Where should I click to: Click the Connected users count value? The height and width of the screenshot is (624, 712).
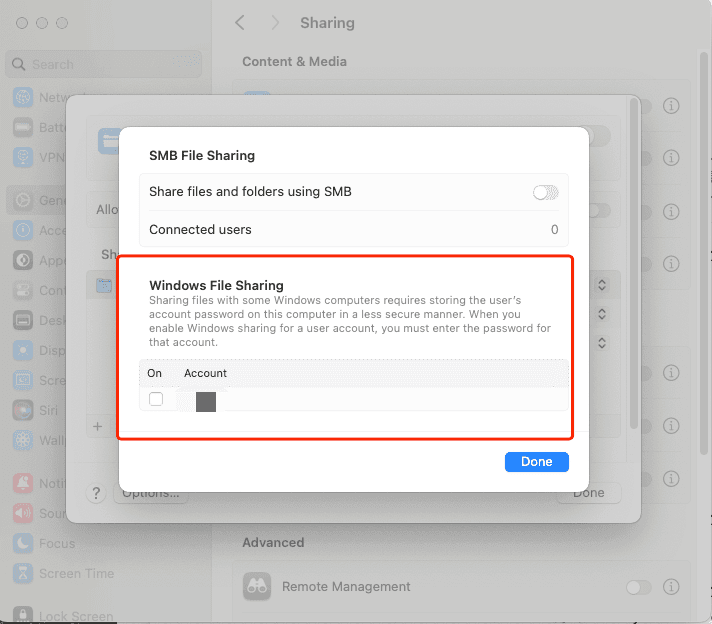pos(554,229)
